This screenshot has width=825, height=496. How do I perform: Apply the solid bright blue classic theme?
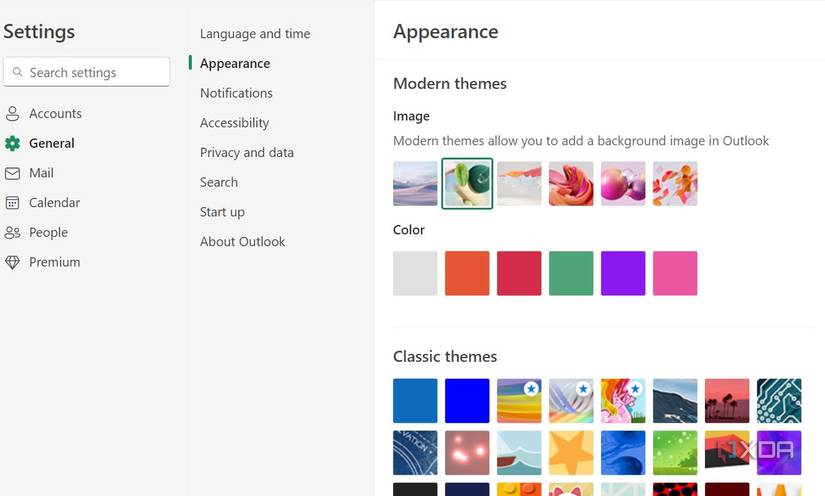pyautogui.click(x=467, y=401)
